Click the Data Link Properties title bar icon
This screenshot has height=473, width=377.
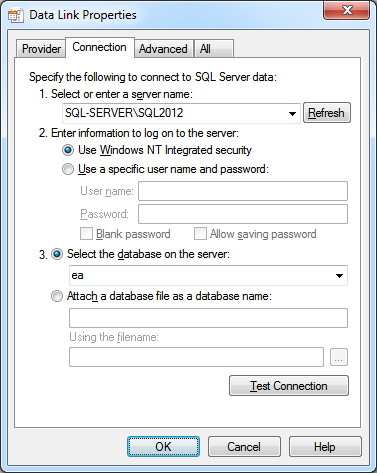tap(16, 15)
